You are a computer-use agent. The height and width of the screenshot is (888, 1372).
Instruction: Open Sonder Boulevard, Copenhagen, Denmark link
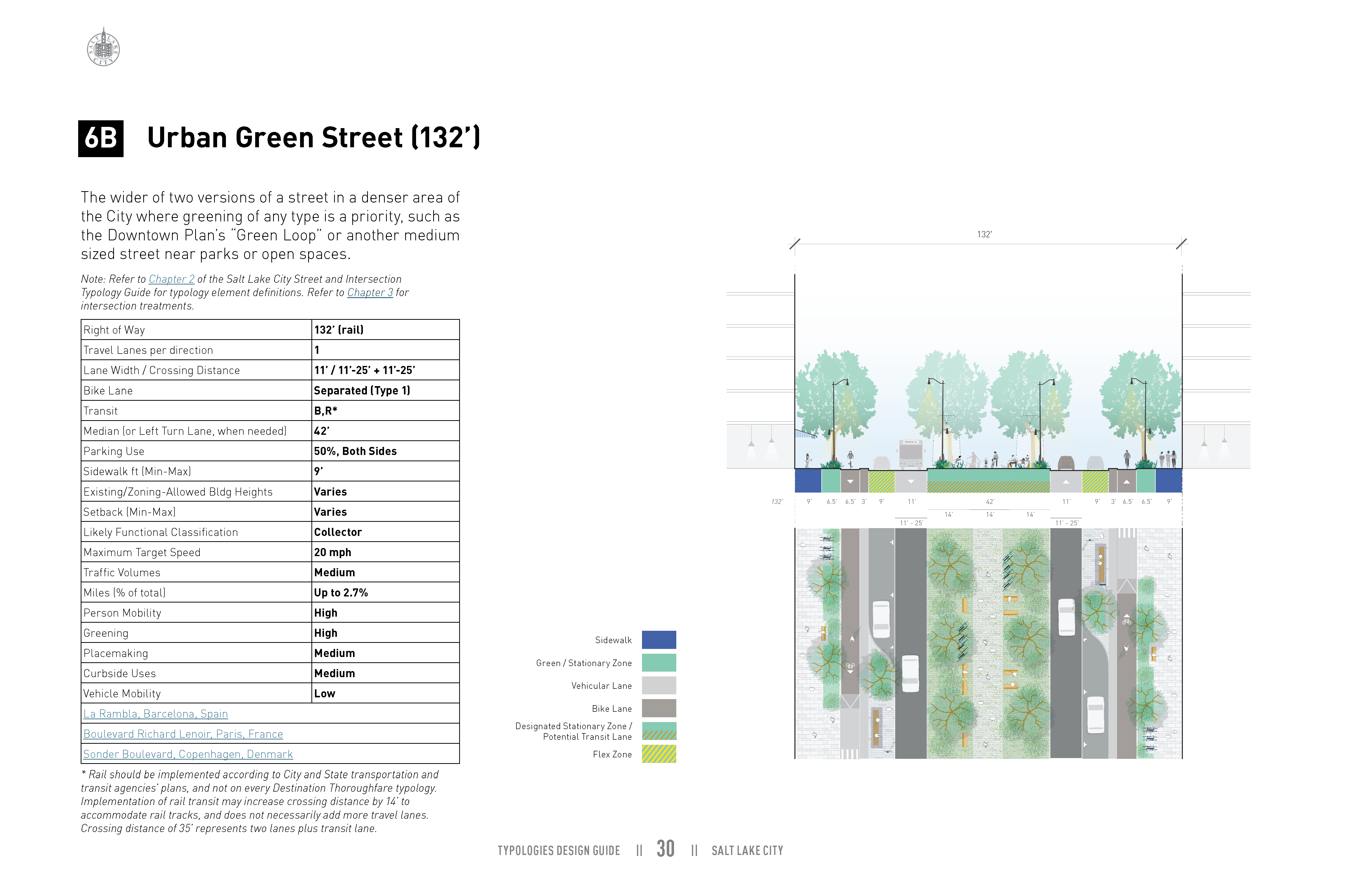(188, 754)
